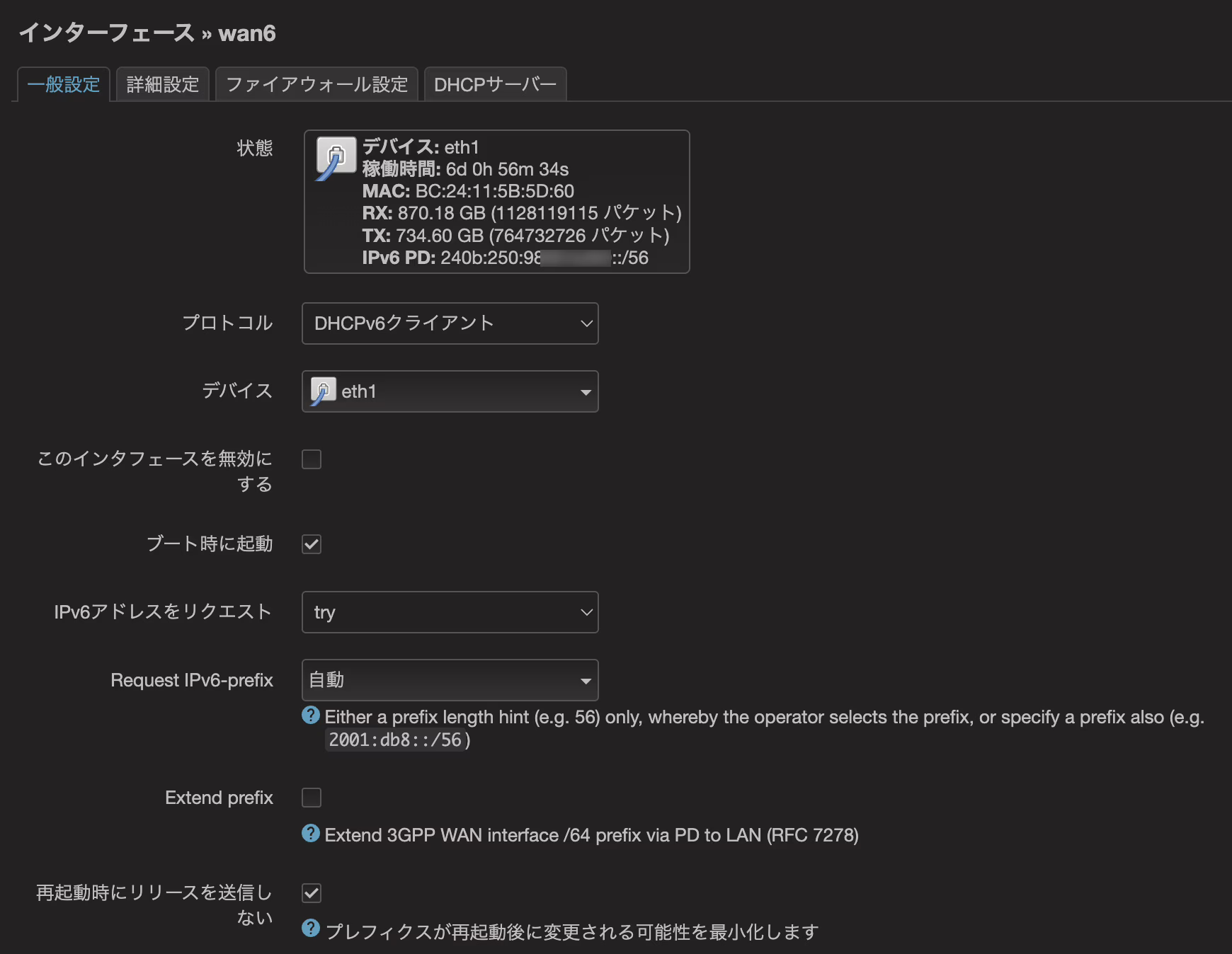Expand the IPv6アドレスをリクエスト dropdown showing try

click(450, 612)
